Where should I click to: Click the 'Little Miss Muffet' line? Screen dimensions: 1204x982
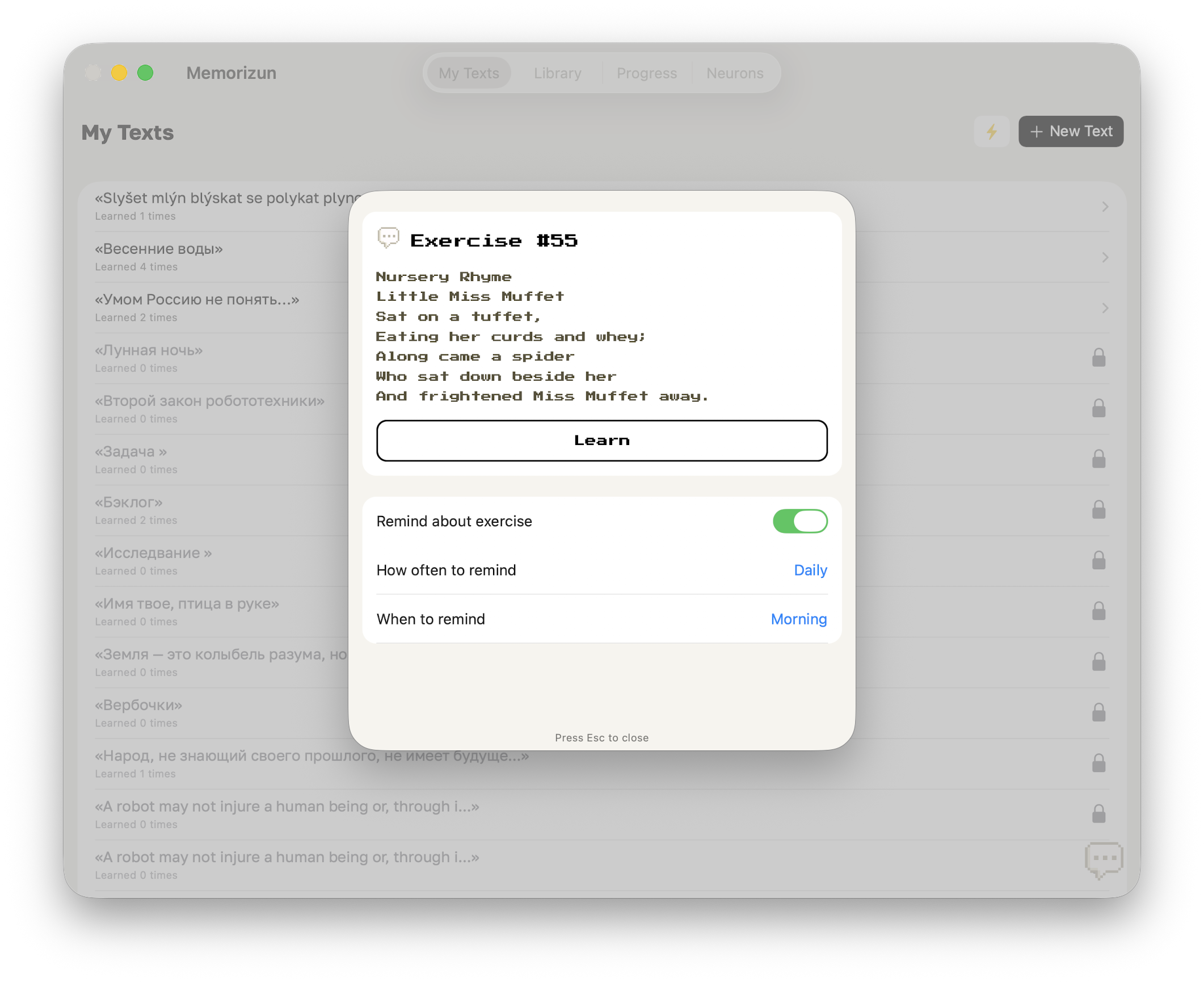(470, 296)
